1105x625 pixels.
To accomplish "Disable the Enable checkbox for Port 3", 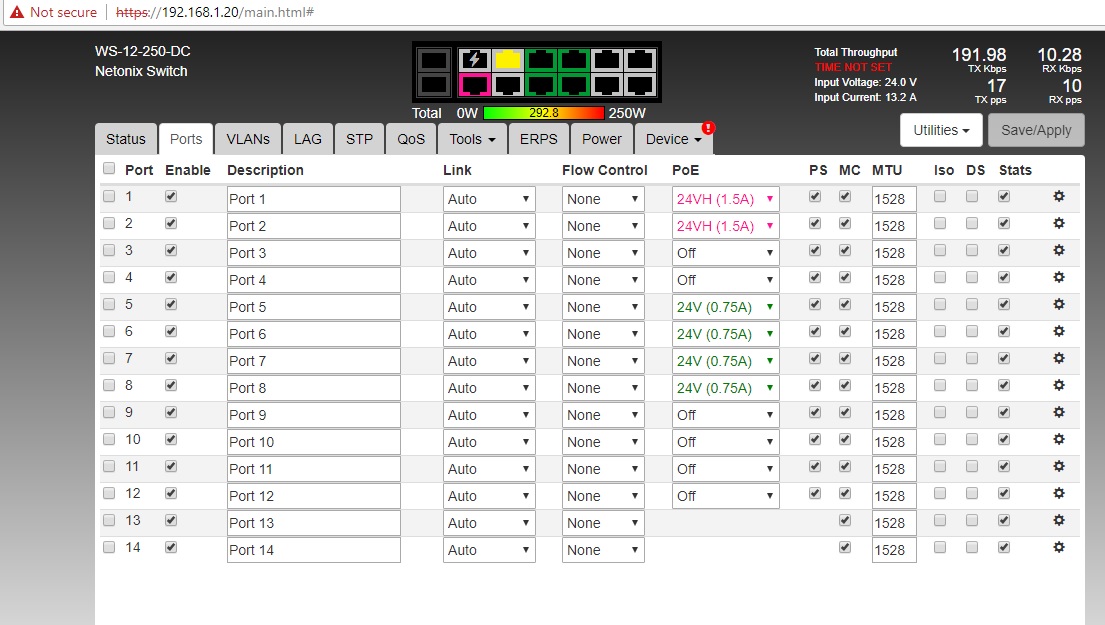I will coord(171,251).
